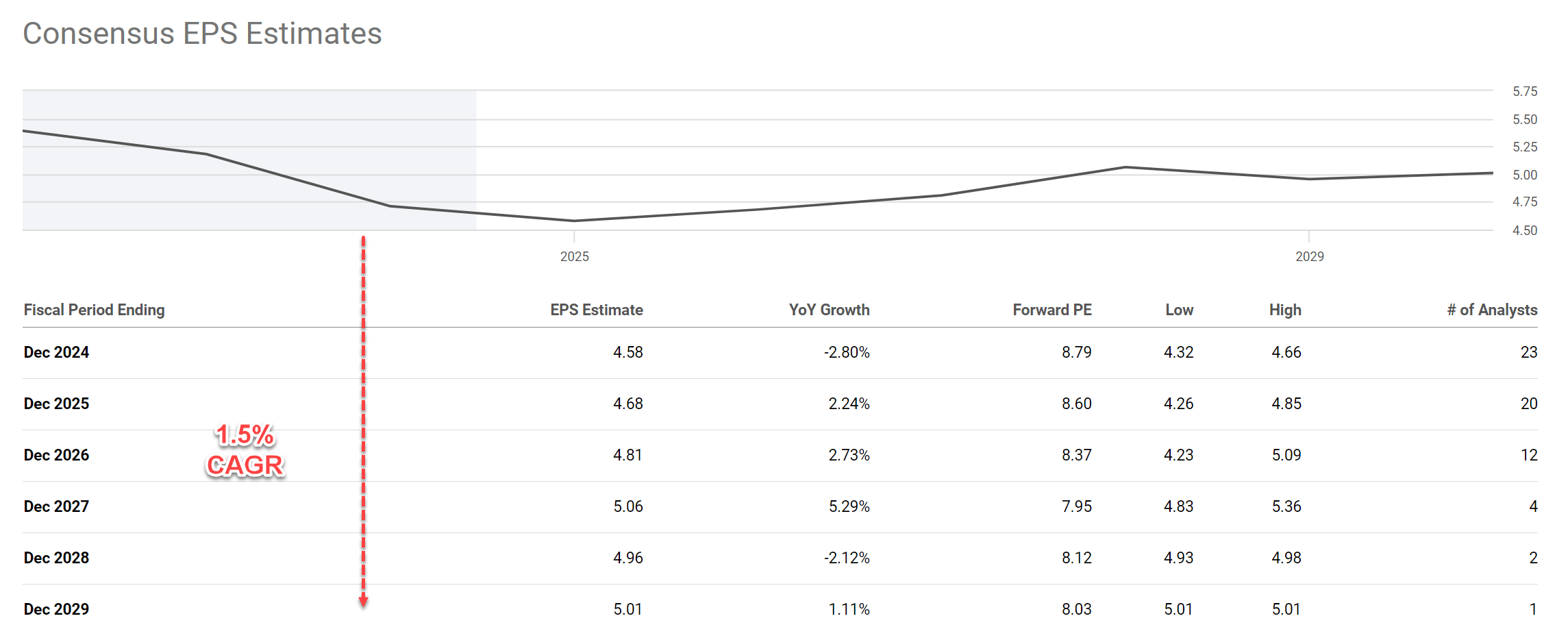Open the Dec 2026 fiscal period row
The height and width of the screenshot is (638, 1568).
(x=56, y=455)
